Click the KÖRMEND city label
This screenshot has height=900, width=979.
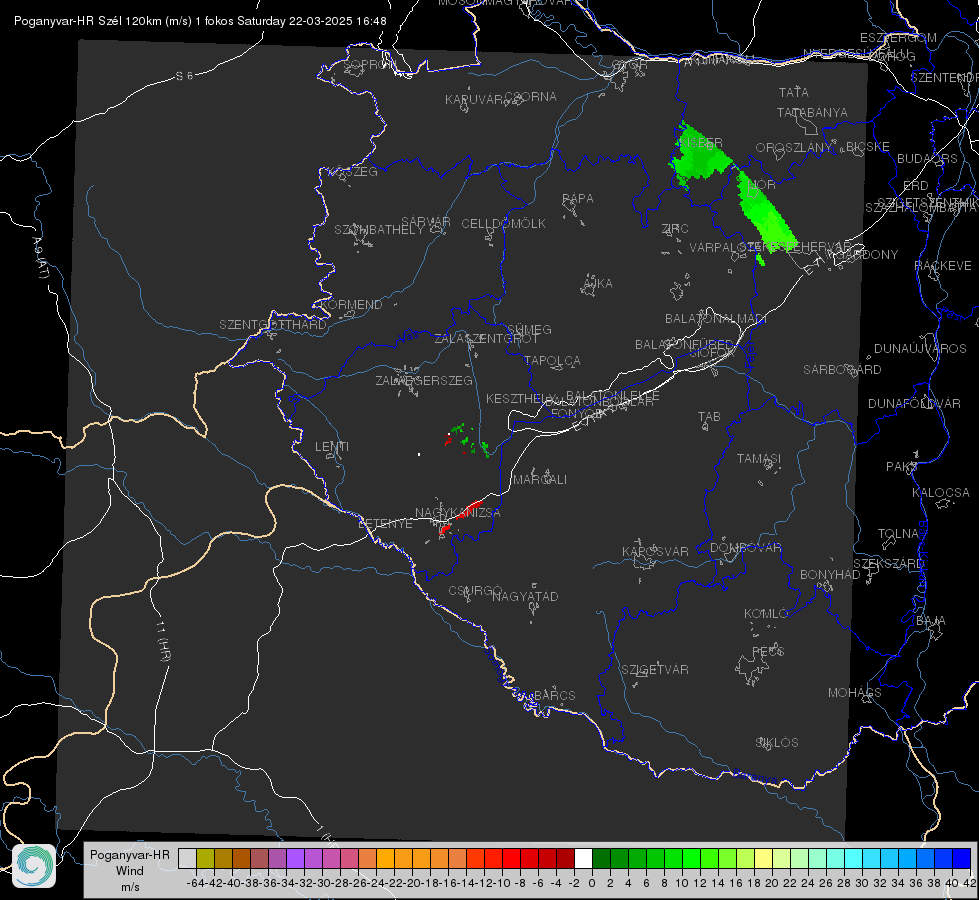pos(352,305)
